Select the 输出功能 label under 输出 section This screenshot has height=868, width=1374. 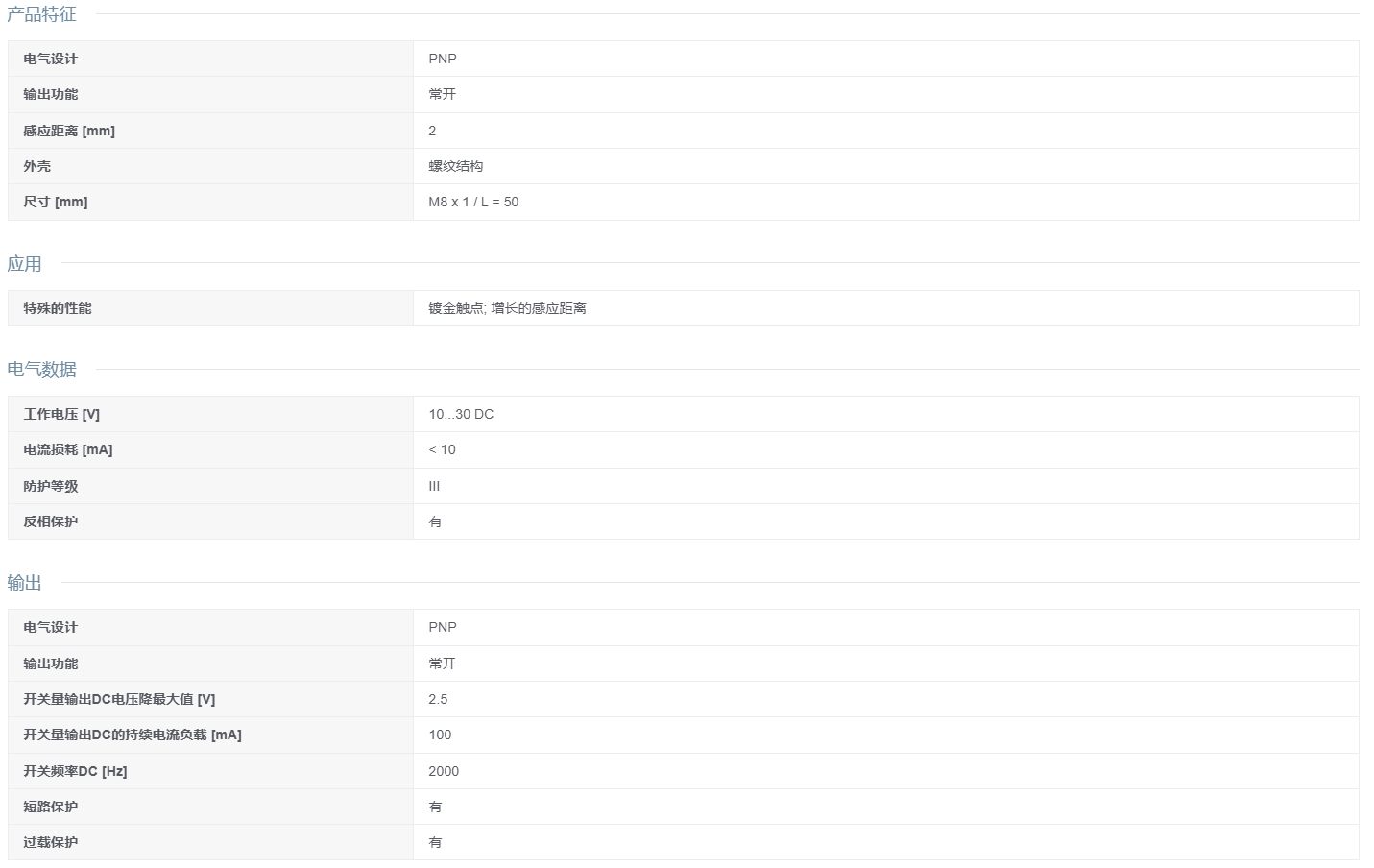50,663
